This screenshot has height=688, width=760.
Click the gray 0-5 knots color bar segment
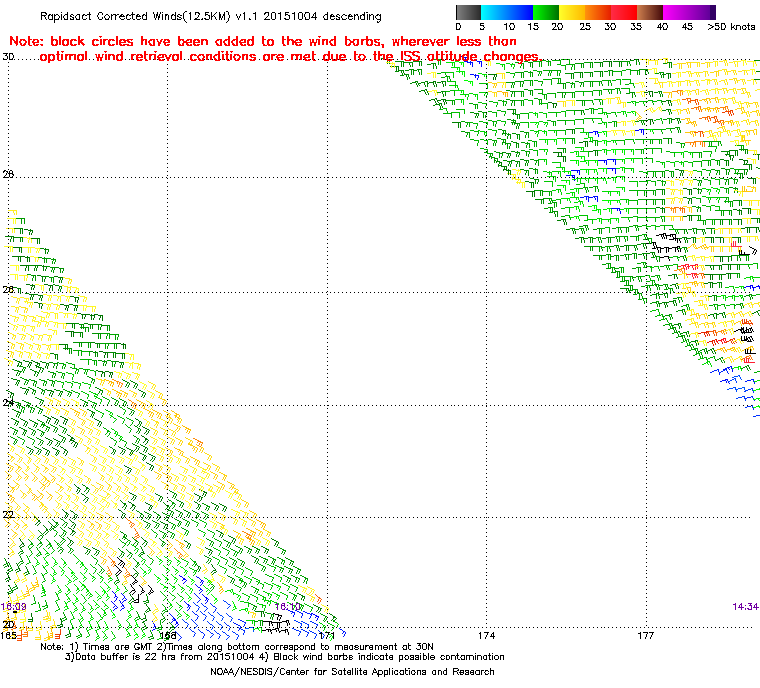click(468, 12)
